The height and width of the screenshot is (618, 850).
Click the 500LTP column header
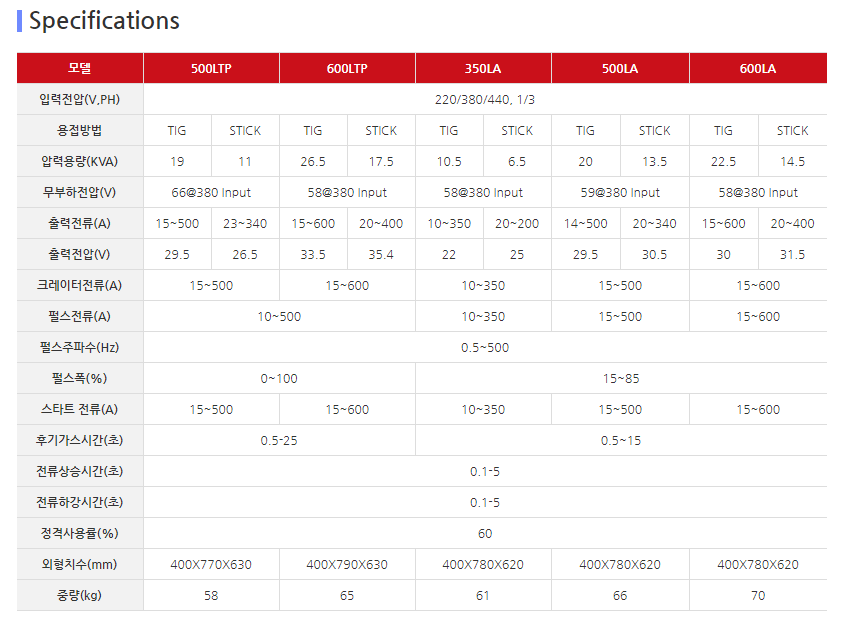(211, 69)
